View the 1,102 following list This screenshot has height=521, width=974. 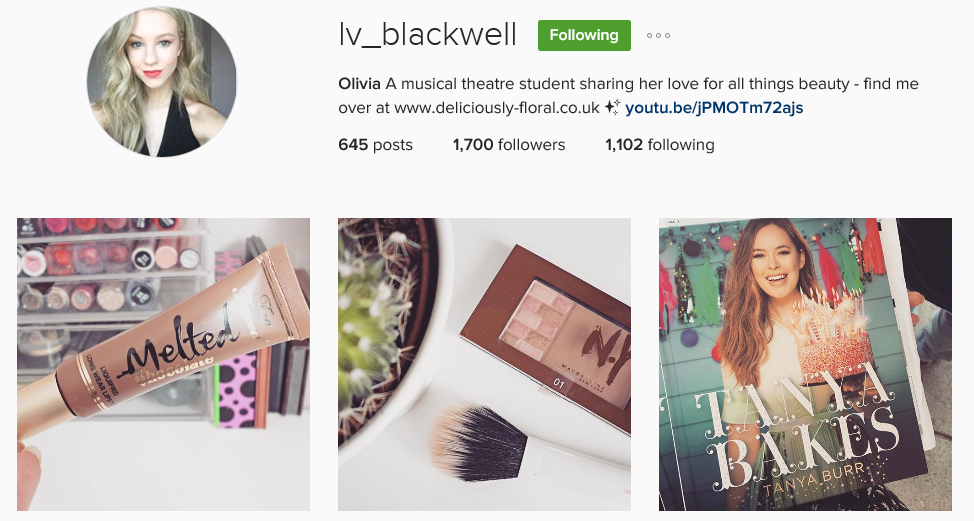660,145
